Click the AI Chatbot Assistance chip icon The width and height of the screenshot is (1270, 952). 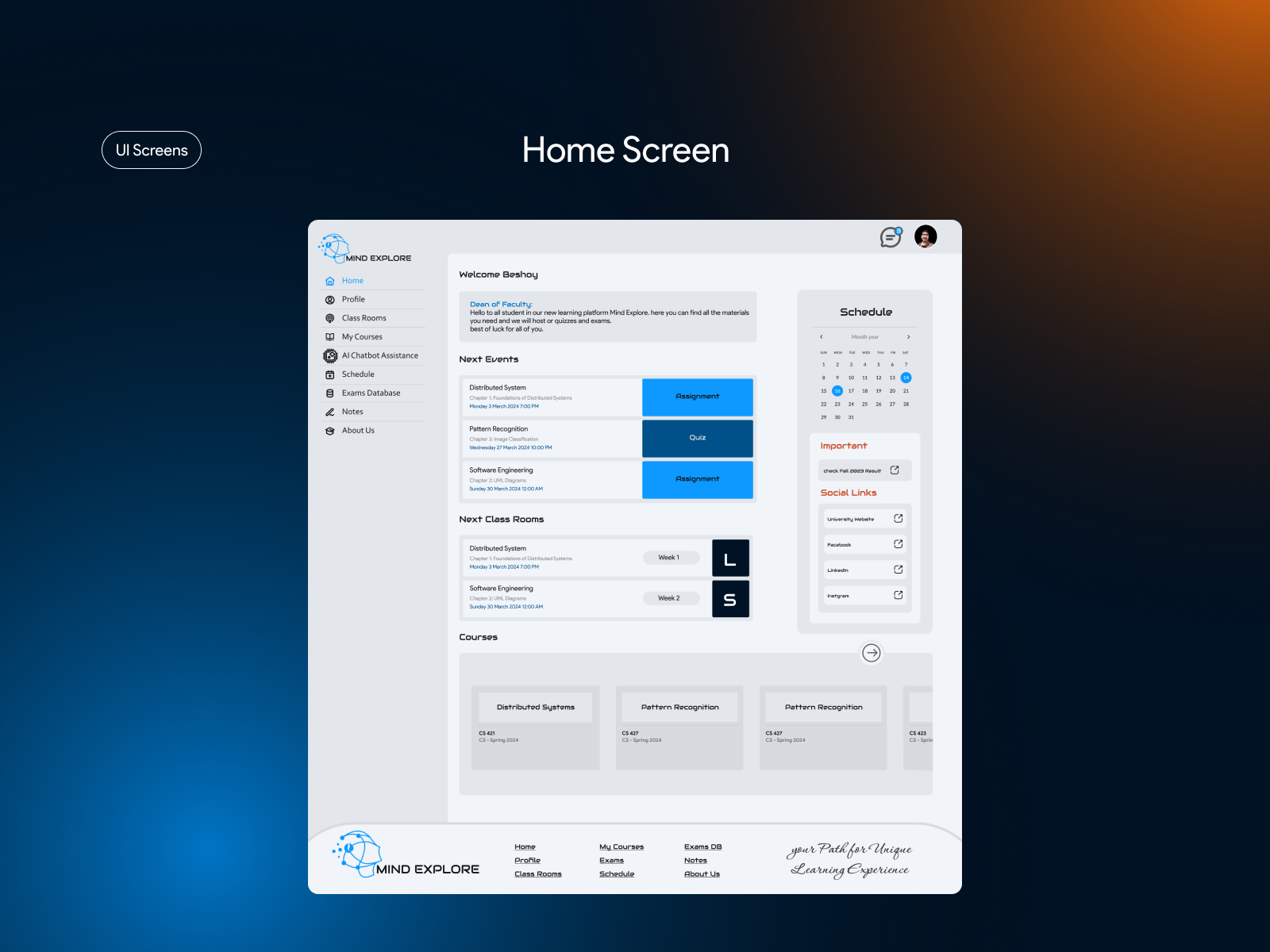coord(330,356)
